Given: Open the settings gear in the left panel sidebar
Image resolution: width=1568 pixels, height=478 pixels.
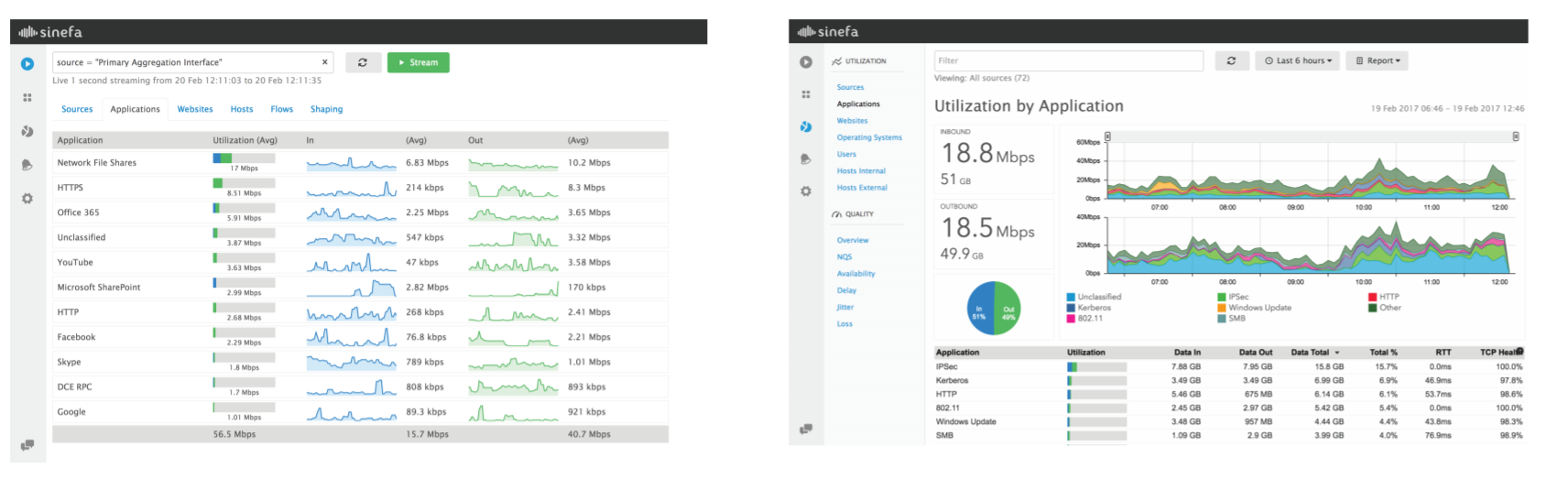Looking at the screenshot, I should (27, 199).
